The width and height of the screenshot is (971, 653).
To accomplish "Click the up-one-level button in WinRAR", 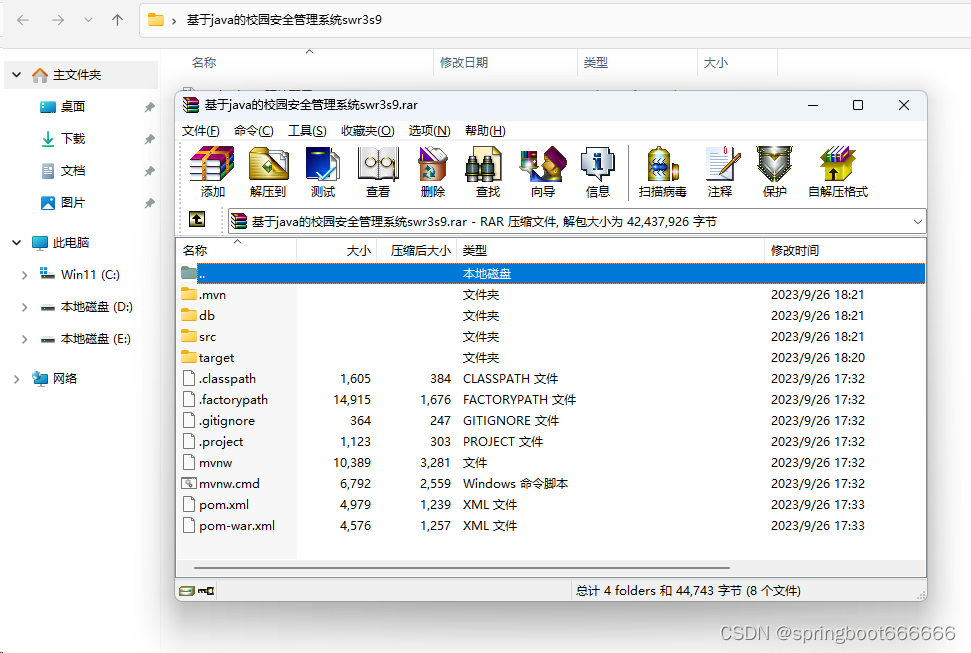I will click(197, 219).
